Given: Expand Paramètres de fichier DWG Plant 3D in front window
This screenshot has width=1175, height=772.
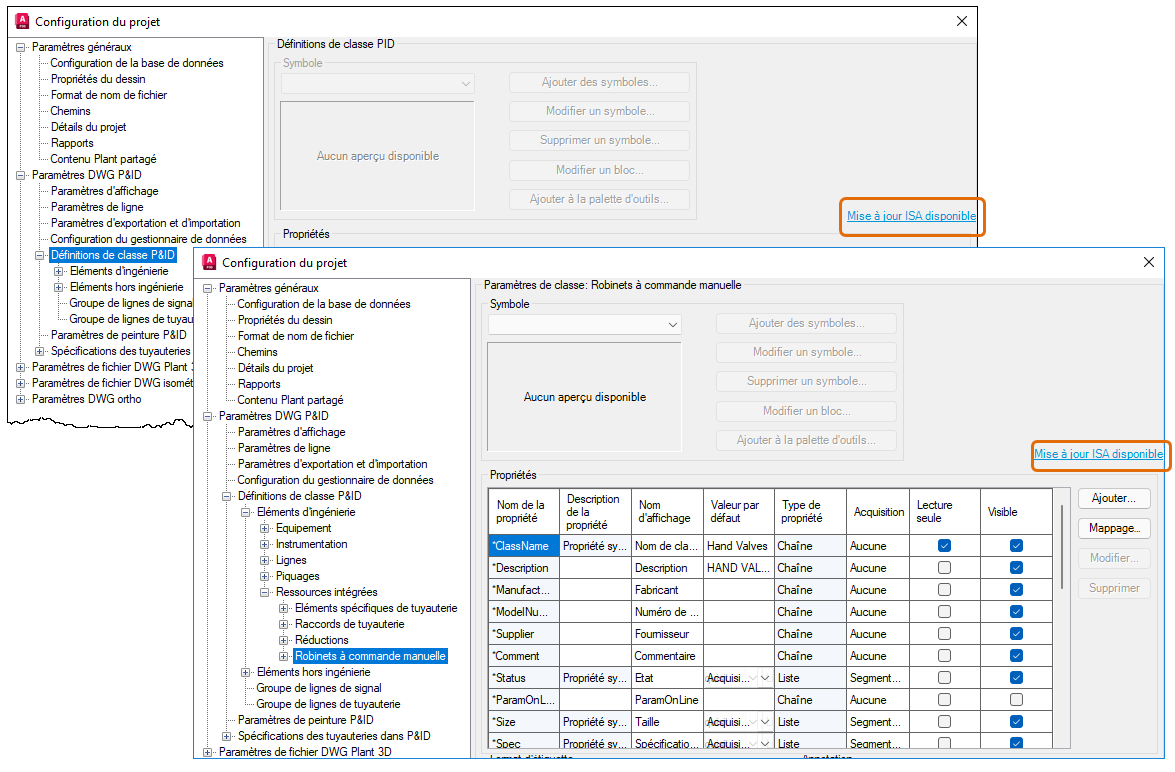Looking at the screenshot, I should click(x=208, y=752).
